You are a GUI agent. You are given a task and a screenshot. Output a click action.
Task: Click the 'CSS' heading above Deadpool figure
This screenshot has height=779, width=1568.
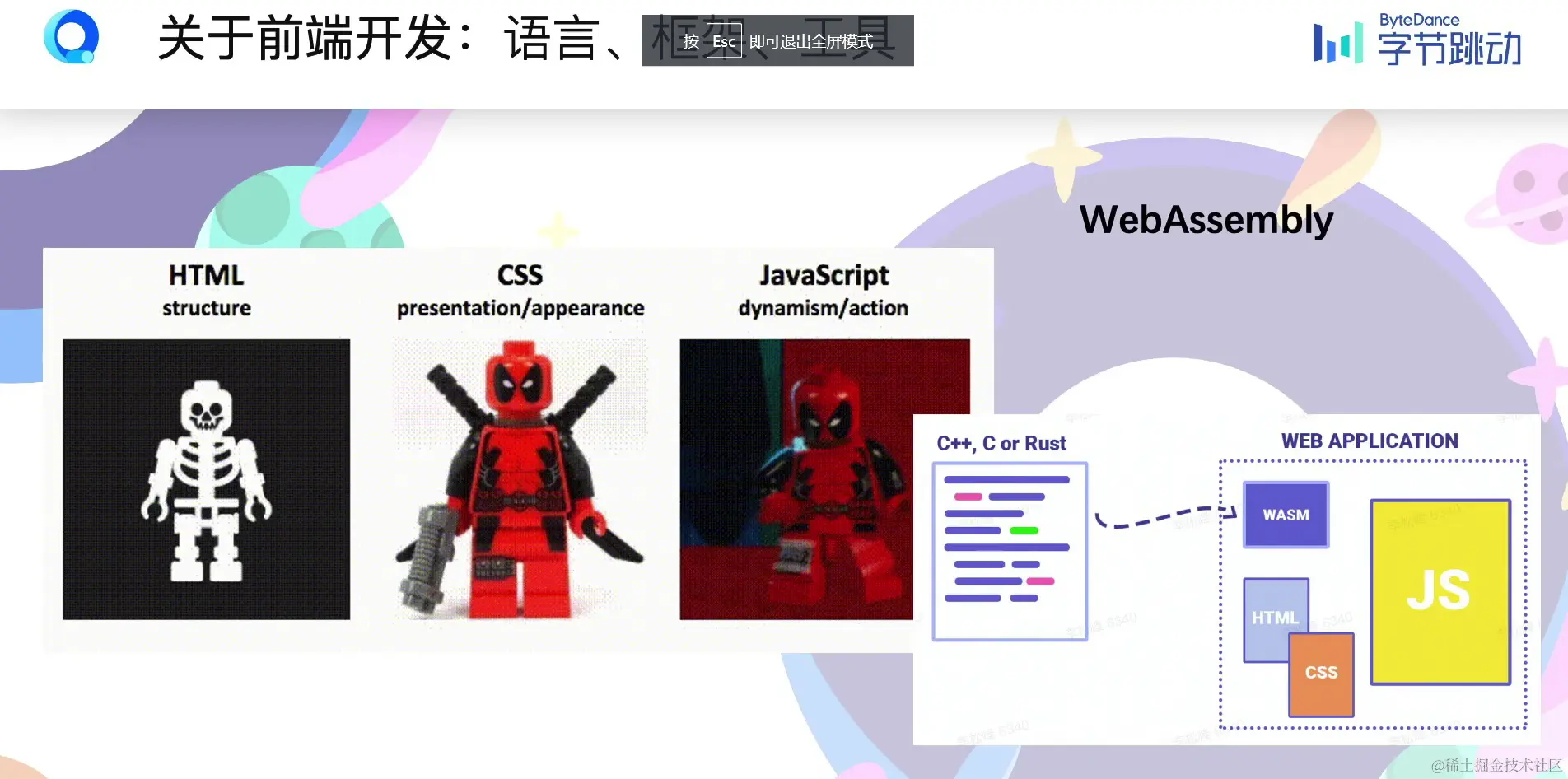click(520, 275)
